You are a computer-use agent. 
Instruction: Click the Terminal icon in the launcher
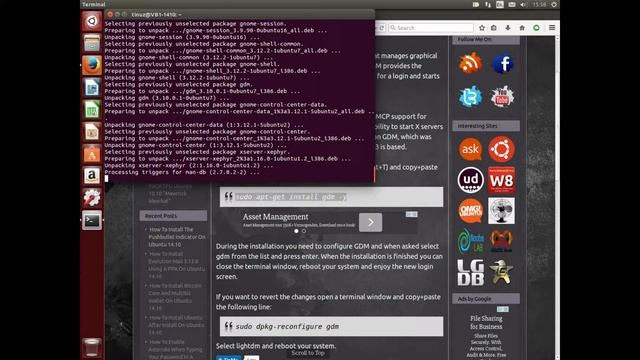(x=92, y=220)
